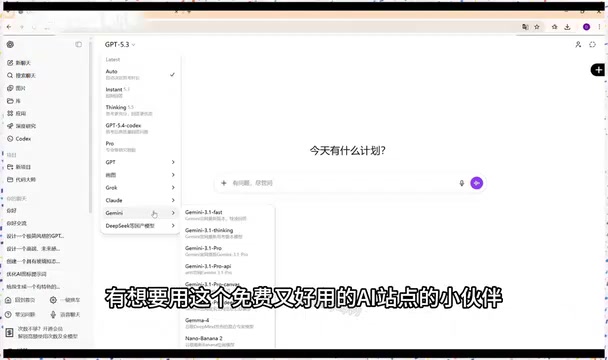This screenshot has width=608, height=360.
Task: Click the user profile icon at top right
Action: pos(578,45)
